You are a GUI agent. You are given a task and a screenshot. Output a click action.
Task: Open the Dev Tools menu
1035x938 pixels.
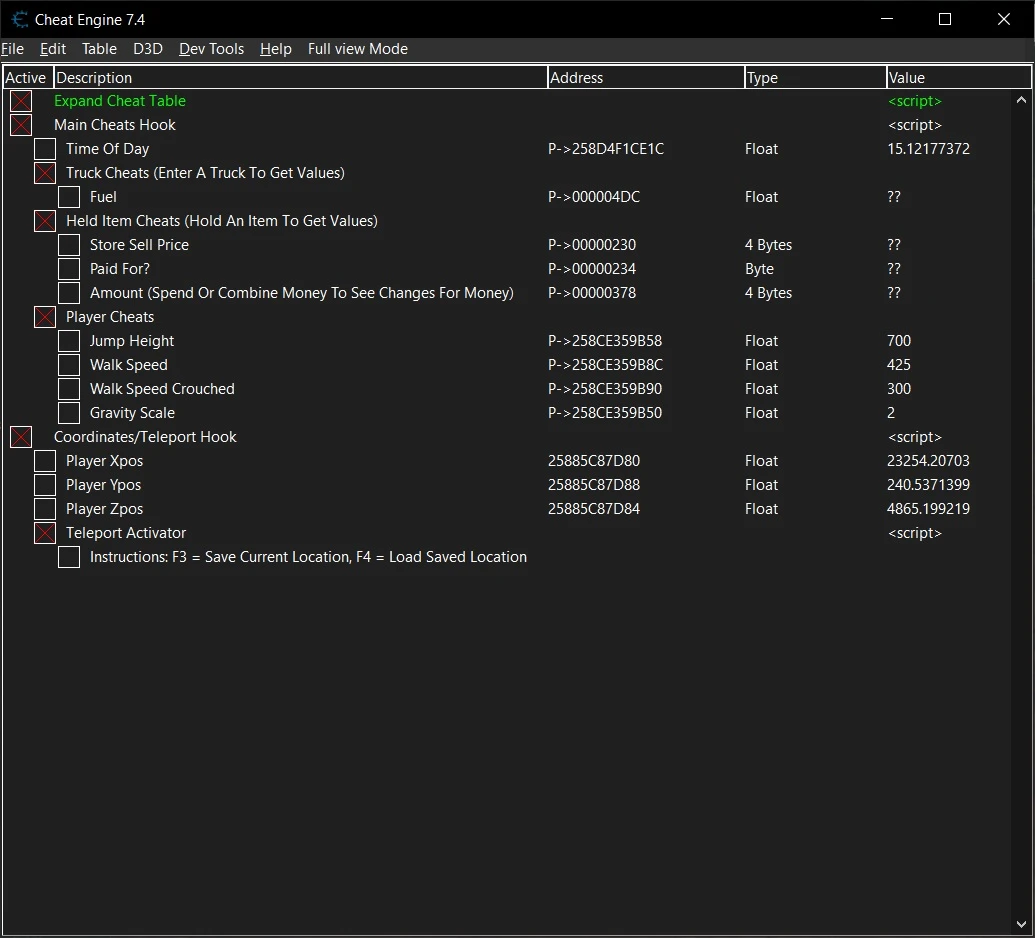(x=210, y=48)
